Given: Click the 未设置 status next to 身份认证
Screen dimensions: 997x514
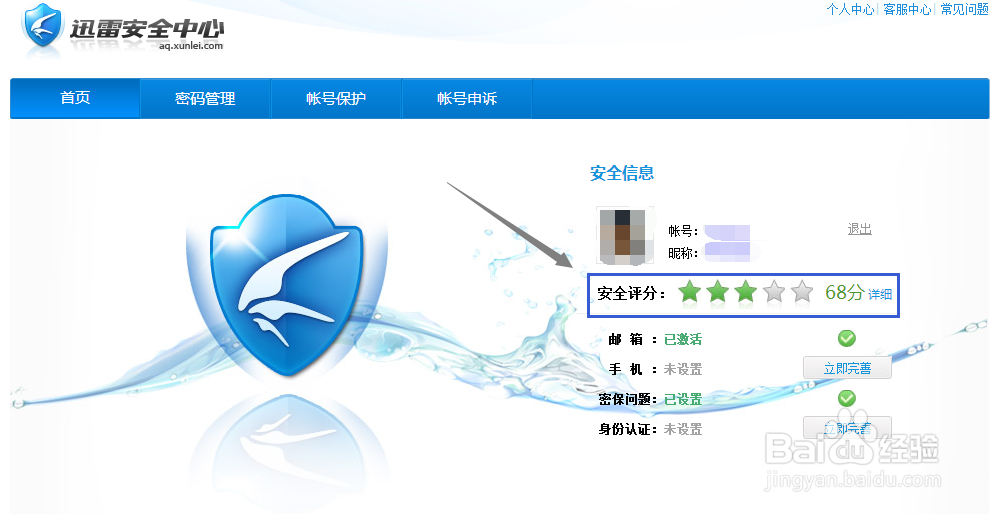Looking at the screenshot, I should (683, 429).
